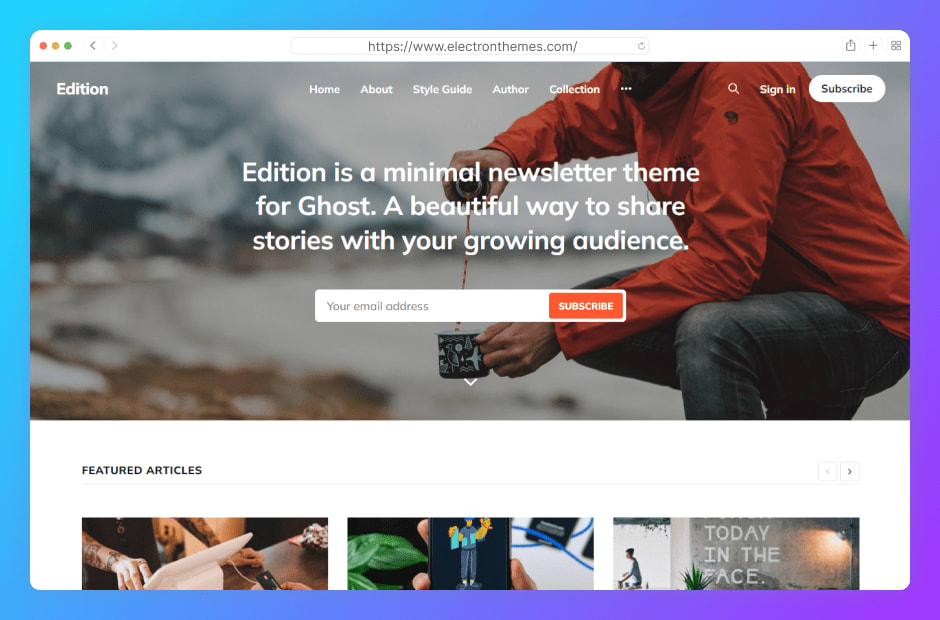Add a new tab with plus icon
Screen dimensions: 940x620
(873, 46)
